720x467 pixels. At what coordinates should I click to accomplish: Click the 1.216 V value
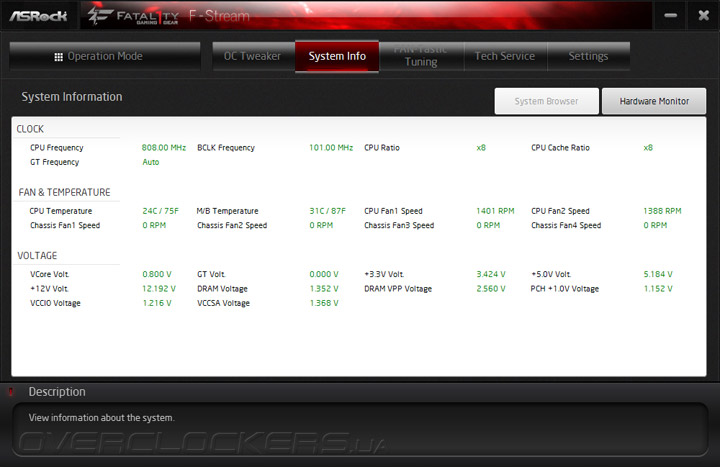[x=157, y=303]
